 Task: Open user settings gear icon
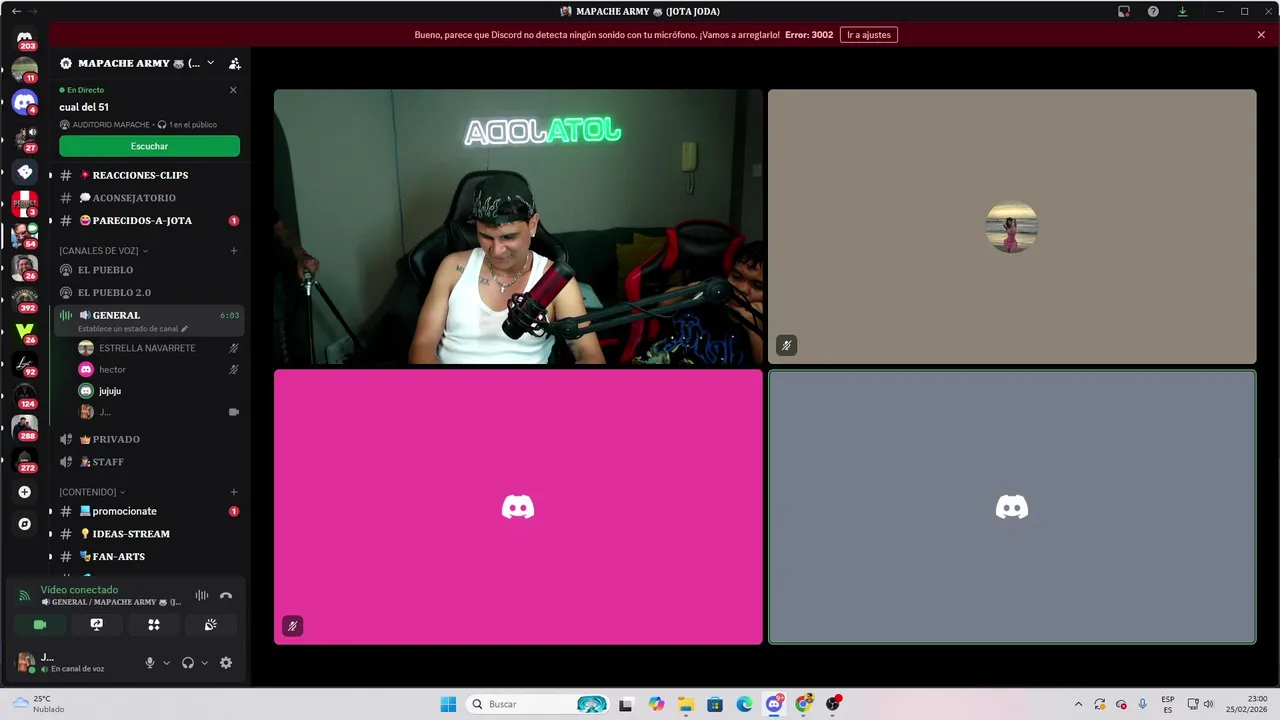pyautogui.click(x=226, y=662)
